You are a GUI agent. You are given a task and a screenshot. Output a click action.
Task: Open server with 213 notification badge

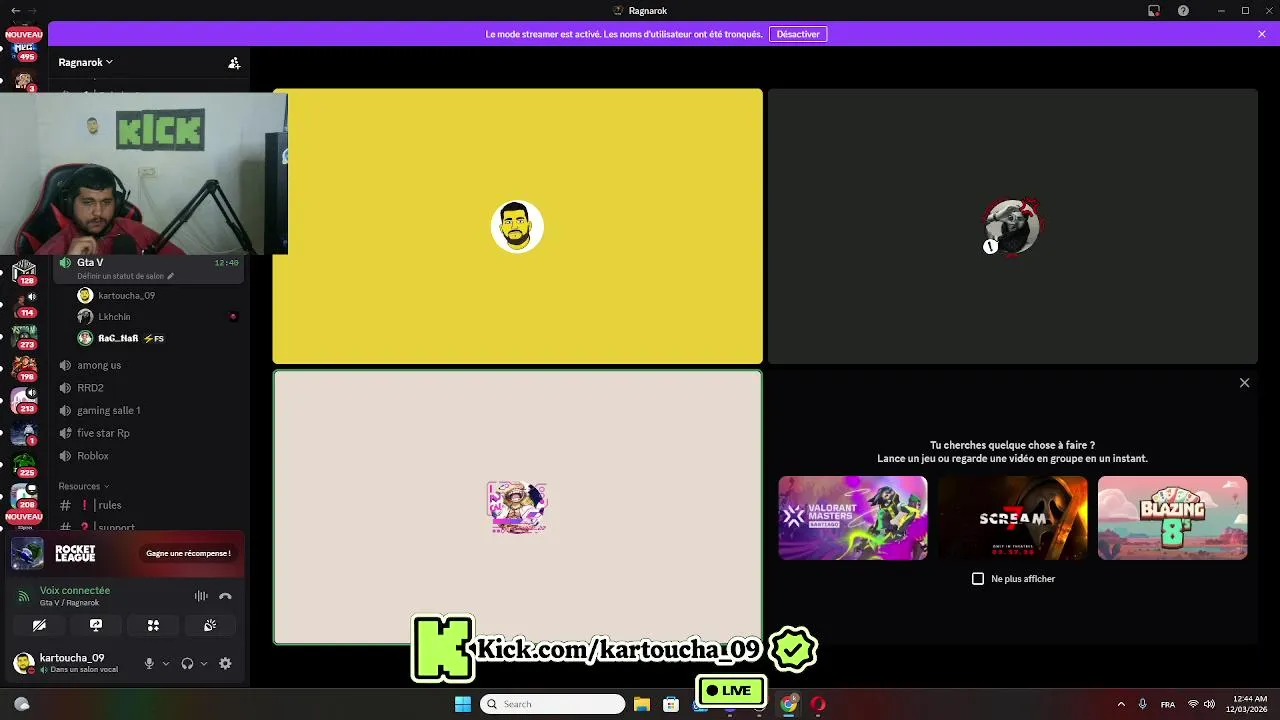[x=24, y=400]
